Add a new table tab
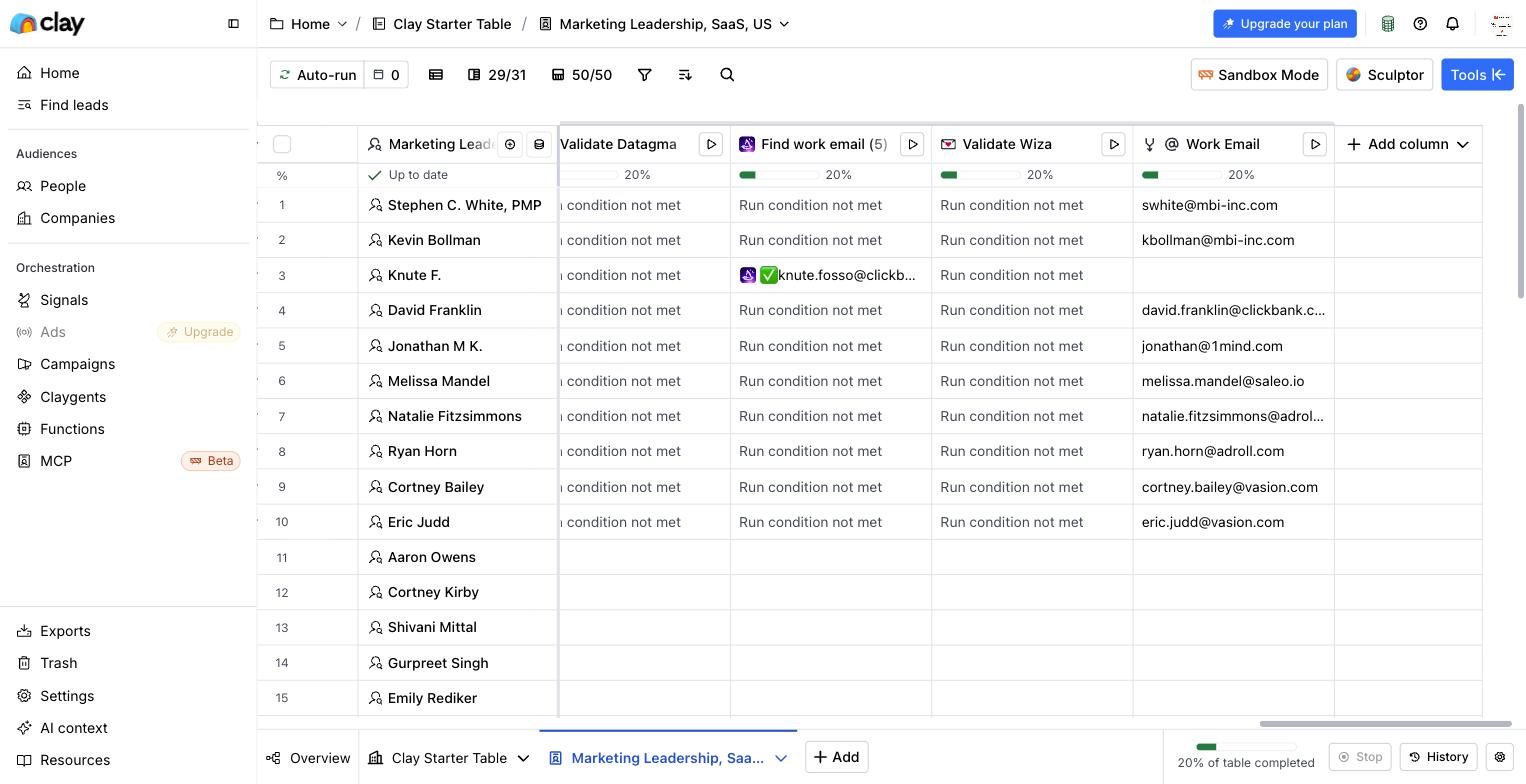This screenshot has width=1526, height=784. 837,757
